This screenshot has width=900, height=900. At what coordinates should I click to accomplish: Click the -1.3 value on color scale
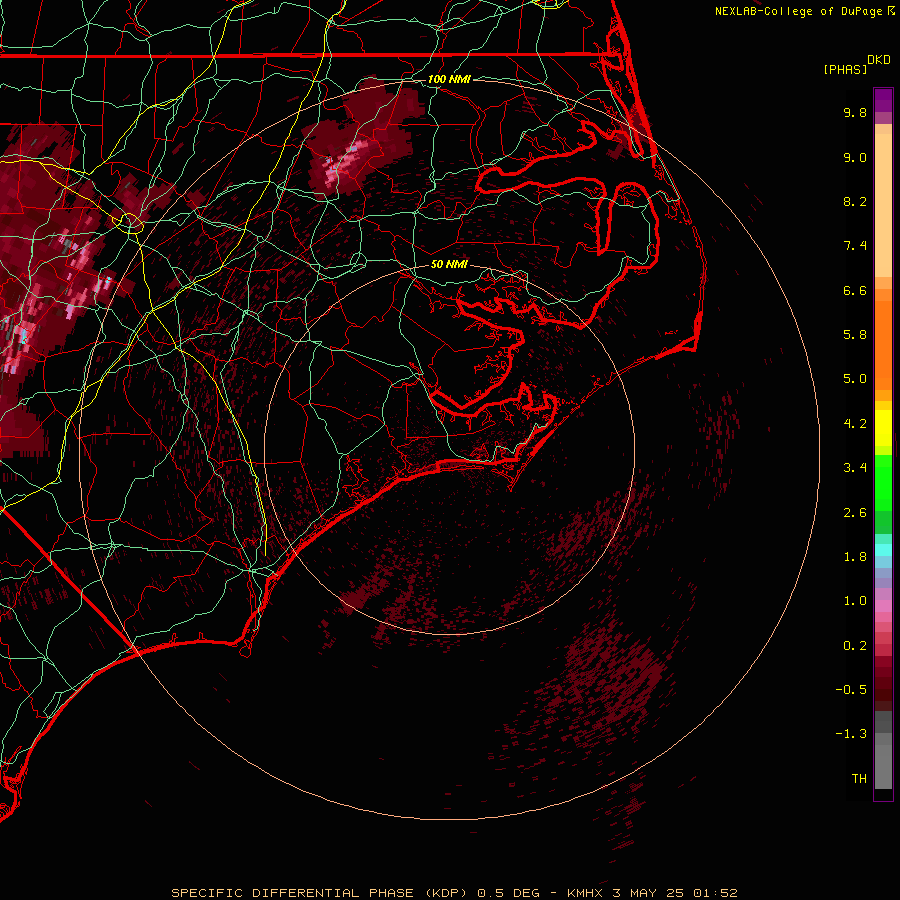click(851, 734)
